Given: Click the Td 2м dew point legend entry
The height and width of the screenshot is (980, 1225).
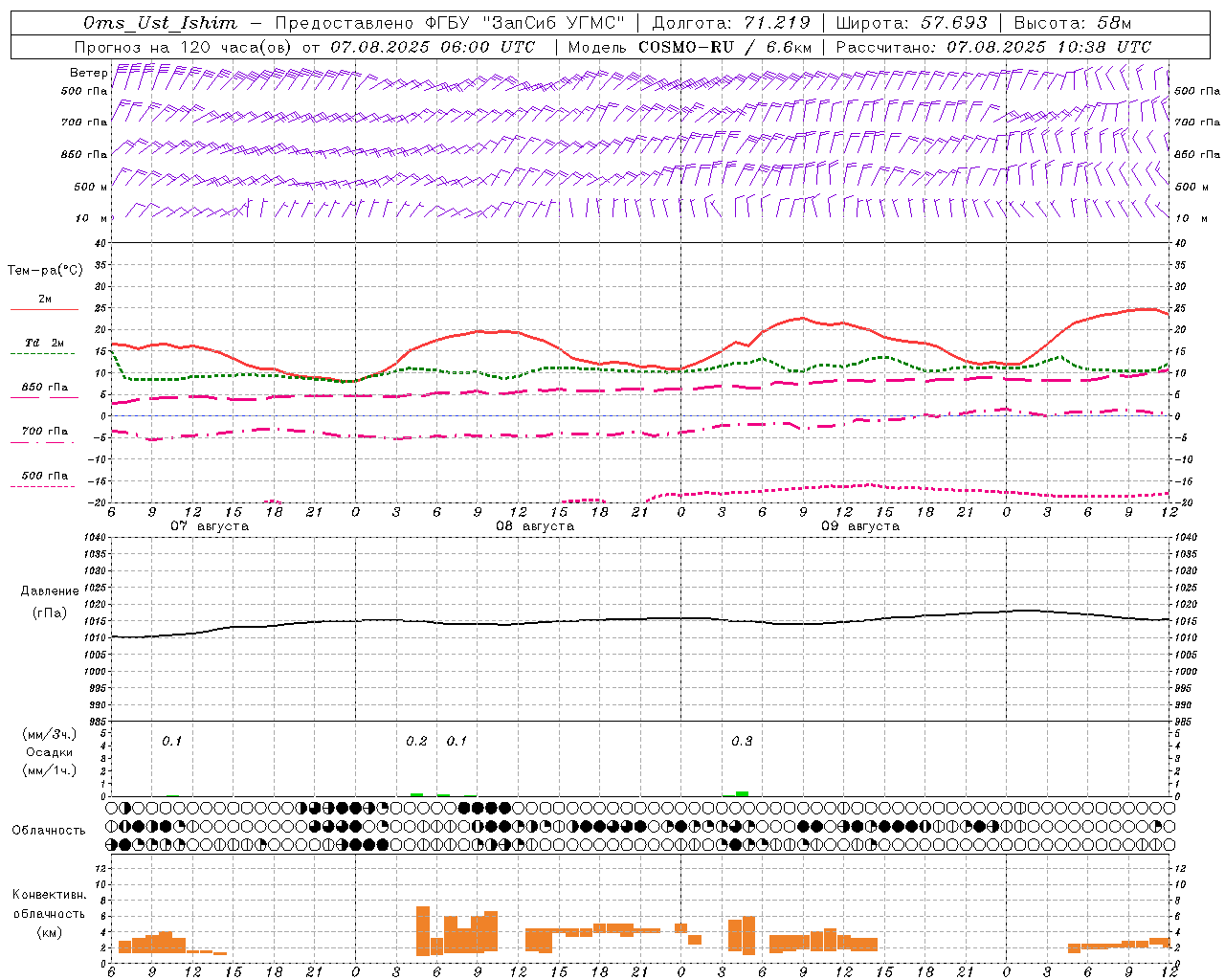Looking at the screenshot, I should pyautogui.click(x=45, y=343).
